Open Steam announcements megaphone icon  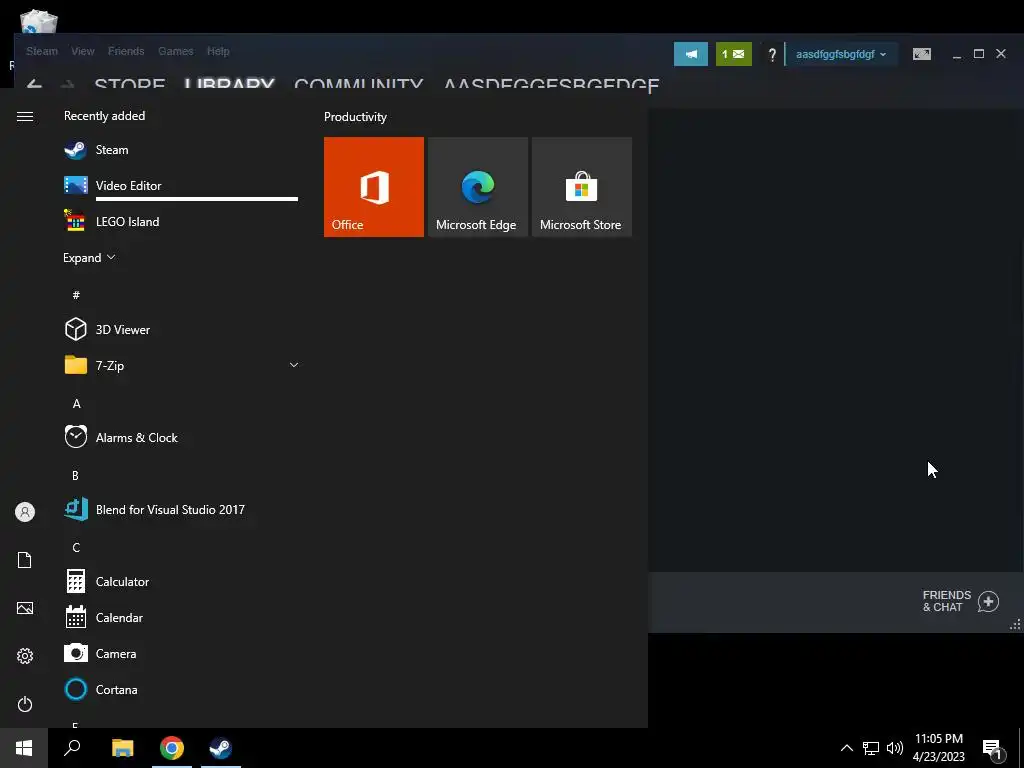click(x=691, y=54)
